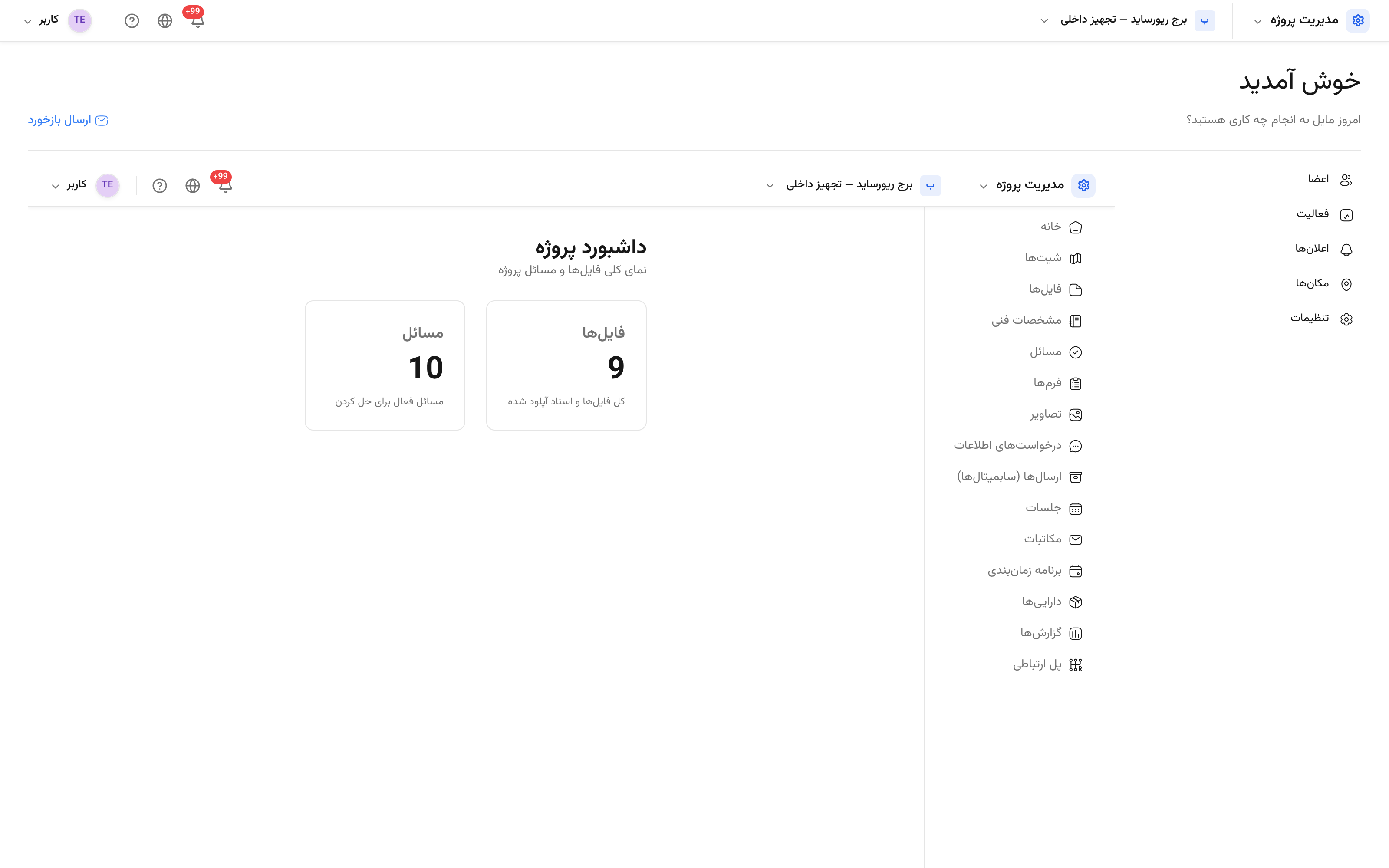The height and width of the screenshot is (868, 1389).
Task: Click the فایل‌ها summary card showing 9
Action: point(566,365)
